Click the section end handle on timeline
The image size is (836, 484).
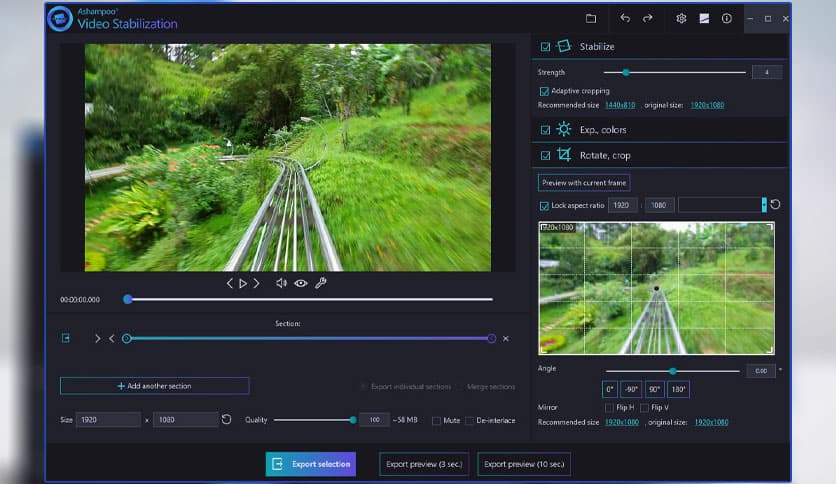click(x=492, y=338)
